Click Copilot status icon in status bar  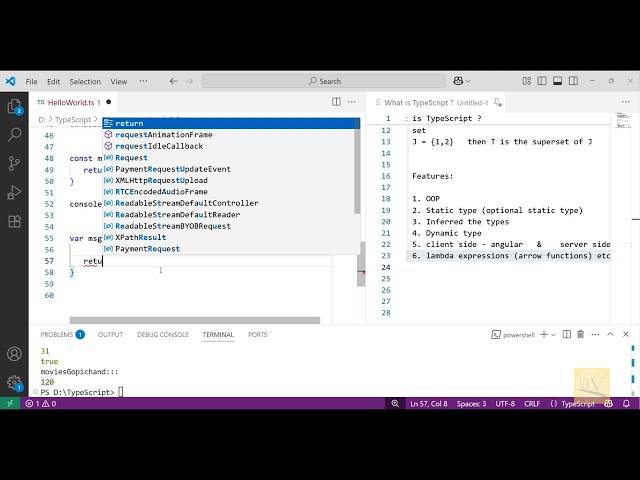point(608,404)
